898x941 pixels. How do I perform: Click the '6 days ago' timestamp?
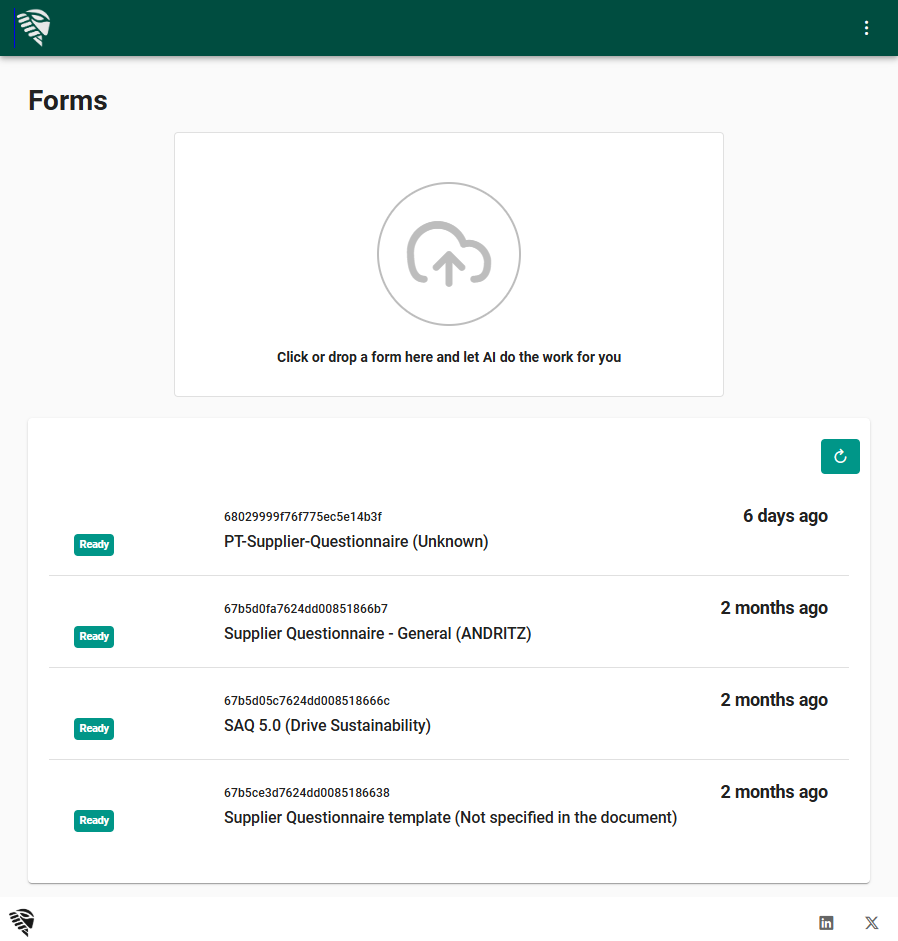(785, 516)
